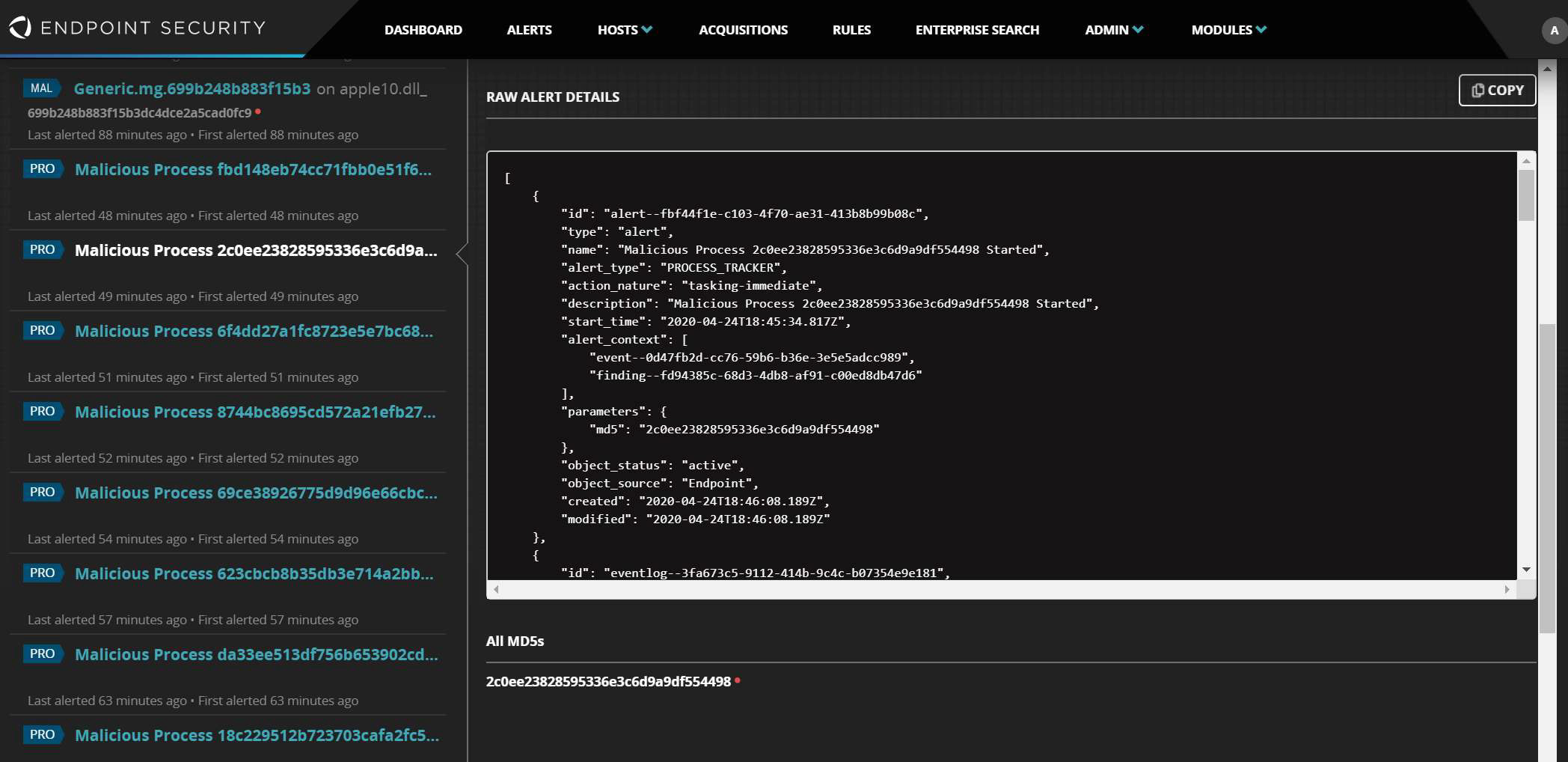Click the "object_source": "Endpoint" line
This screenshot has height=762, width=1568.
point(660,484)
